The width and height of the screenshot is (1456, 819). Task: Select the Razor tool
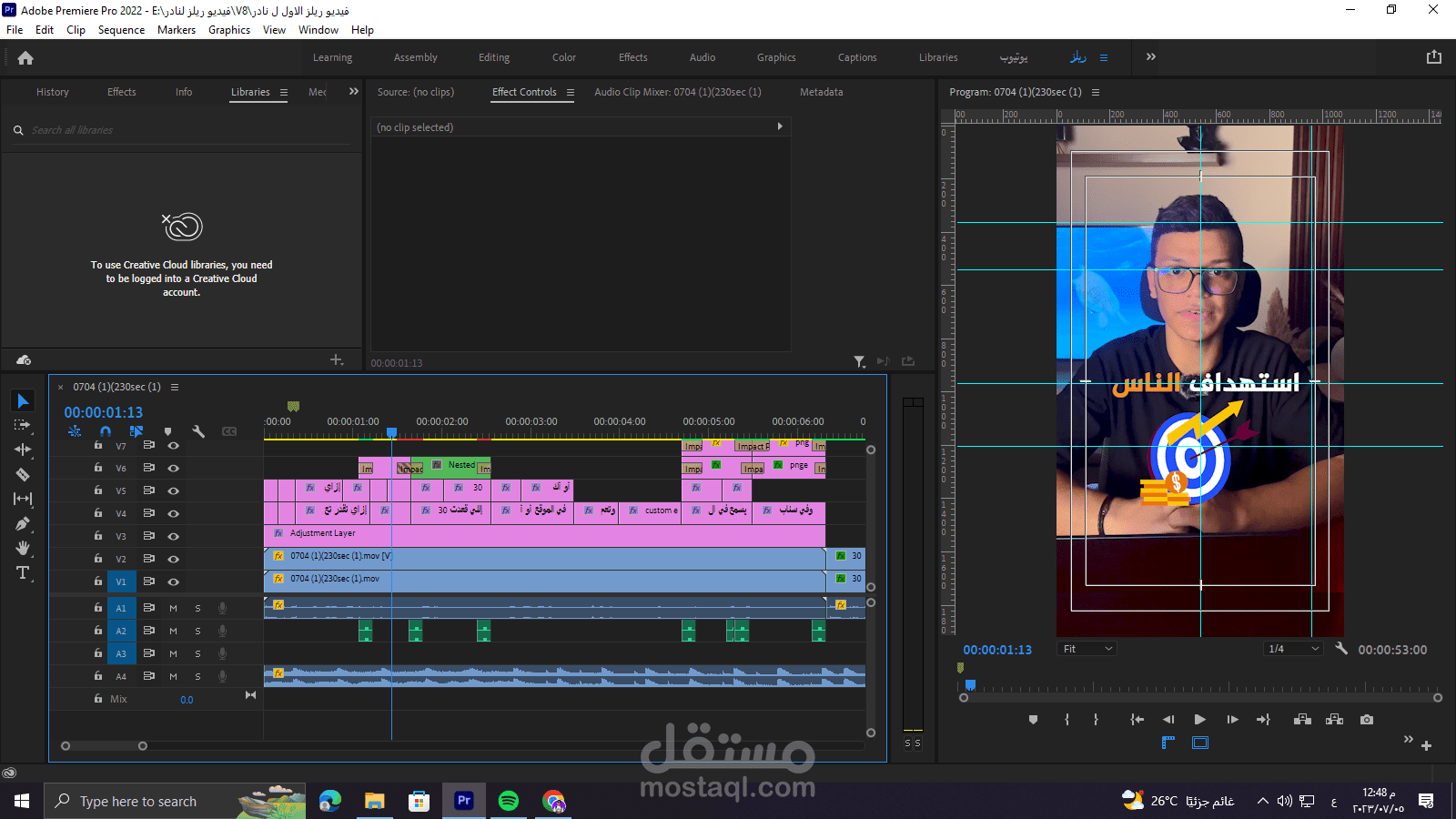coord(23,474)
